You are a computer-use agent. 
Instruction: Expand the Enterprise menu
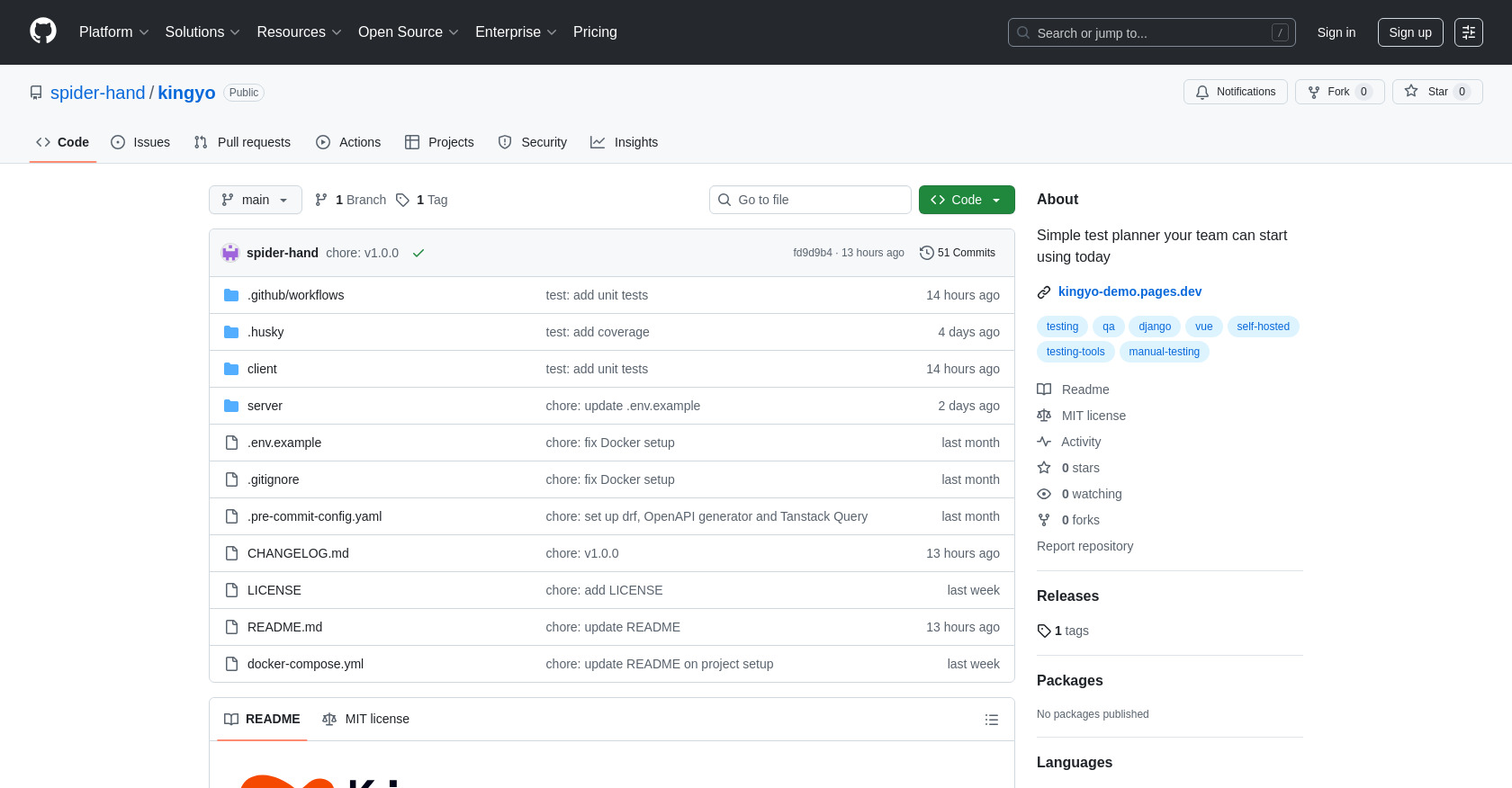click(x=516, y=32)
